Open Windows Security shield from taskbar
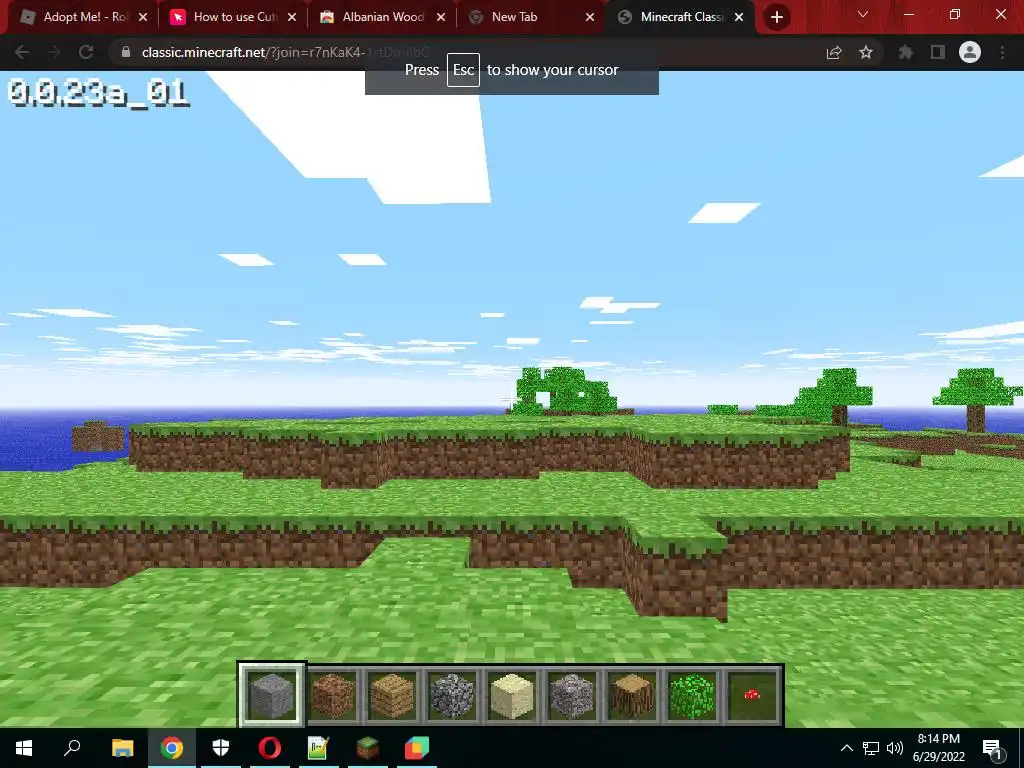The width and height of the screenshot is (1024, 768). point(221,748)
